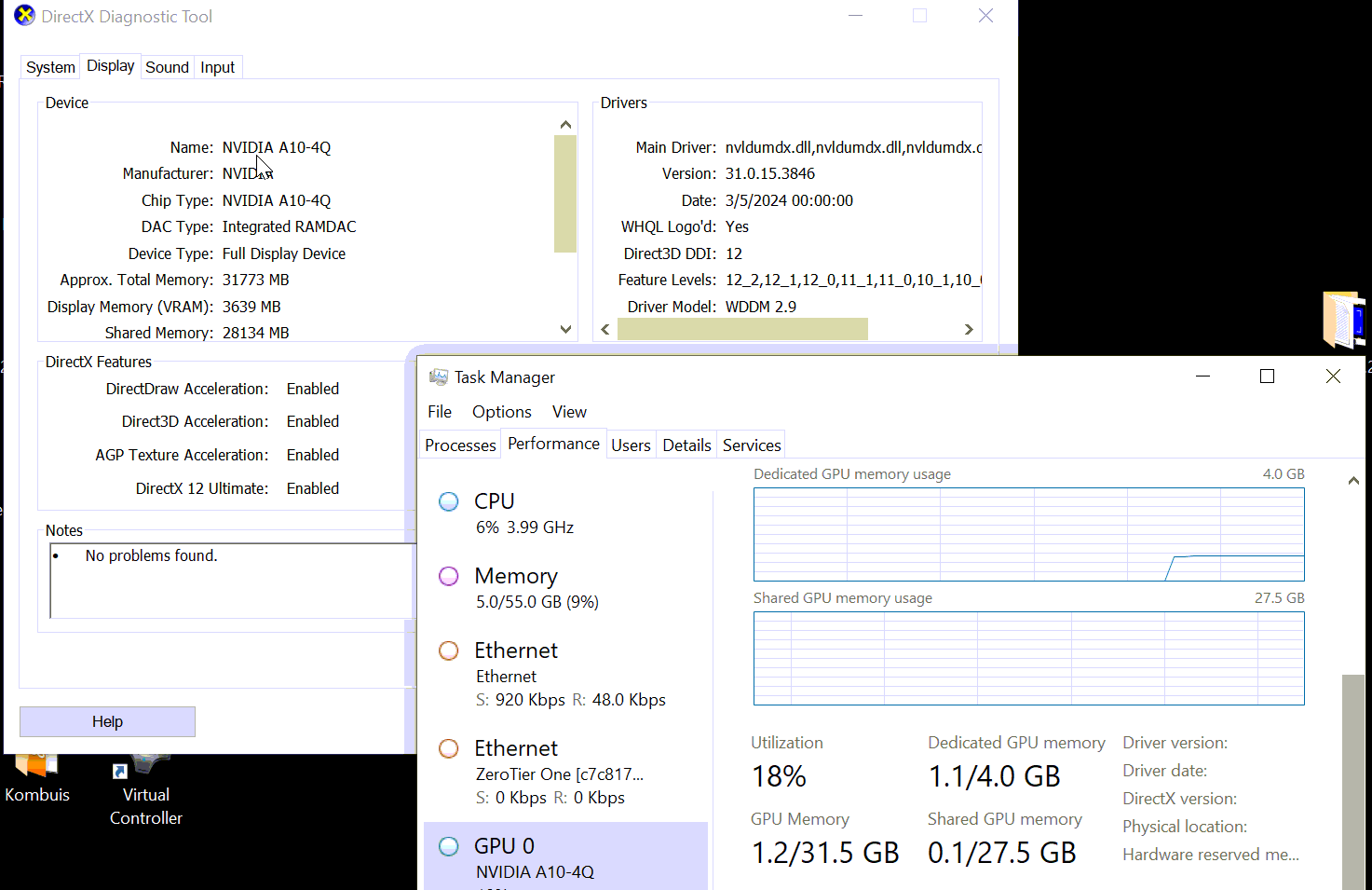Click the Hardware reserved memory label
The width and height of the screenshot is (1372, 890).
1211,855
